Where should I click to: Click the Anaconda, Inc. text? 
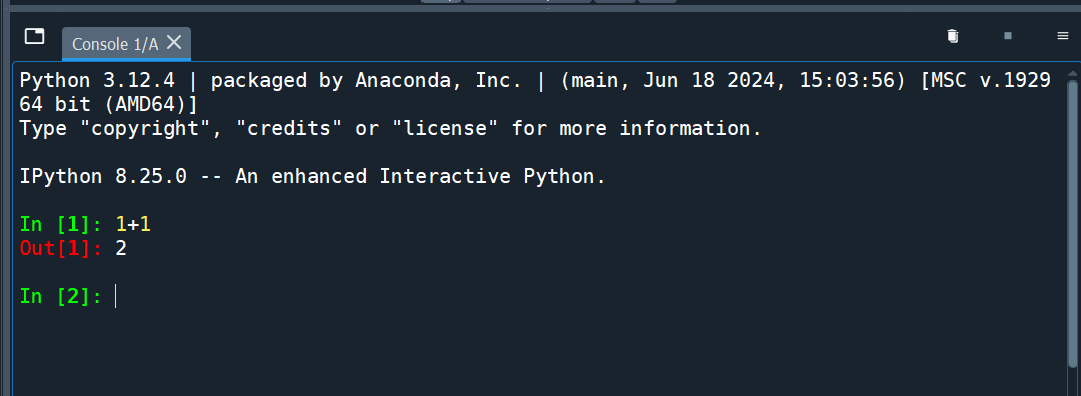coord(438,81)
